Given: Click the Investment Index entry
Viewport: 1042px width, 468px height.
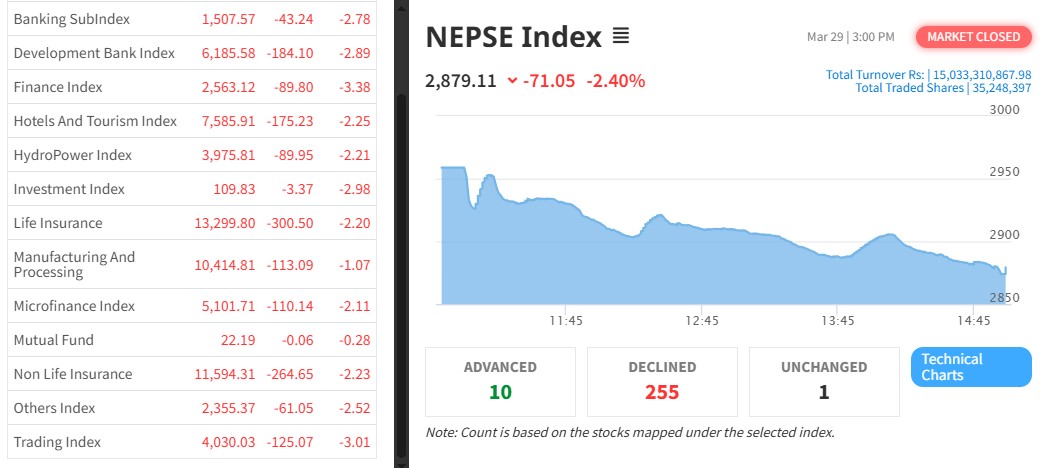Looking at the screenshot, I should (x=69, y=189).
